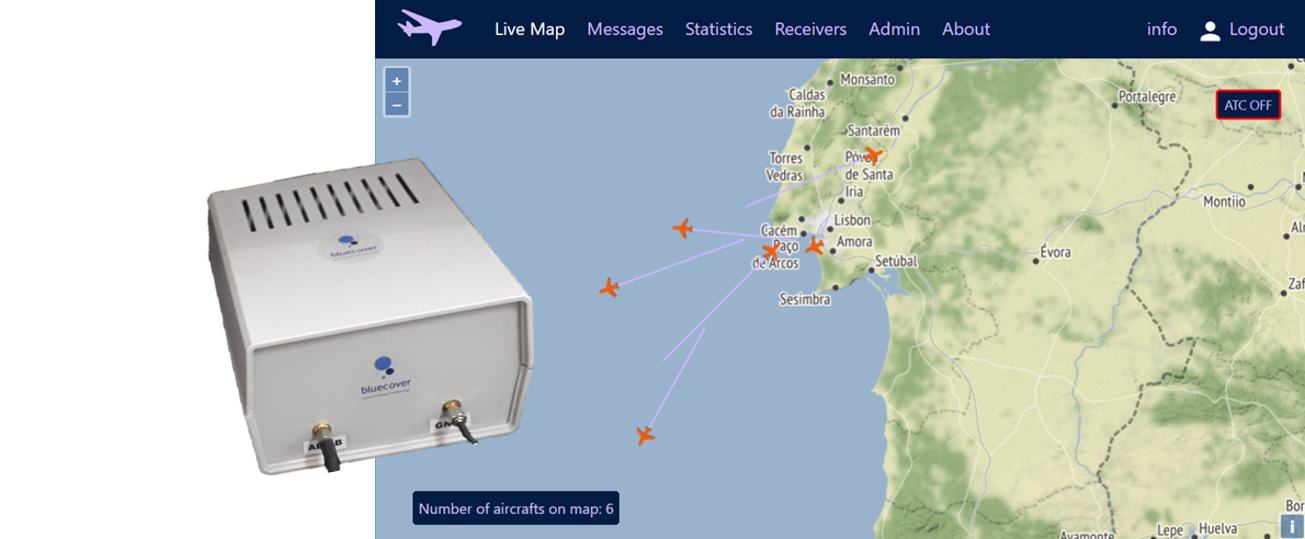
Task: Click the user profile icon beside Logout
Action: pyautogui.click(x=1210, y=30)
